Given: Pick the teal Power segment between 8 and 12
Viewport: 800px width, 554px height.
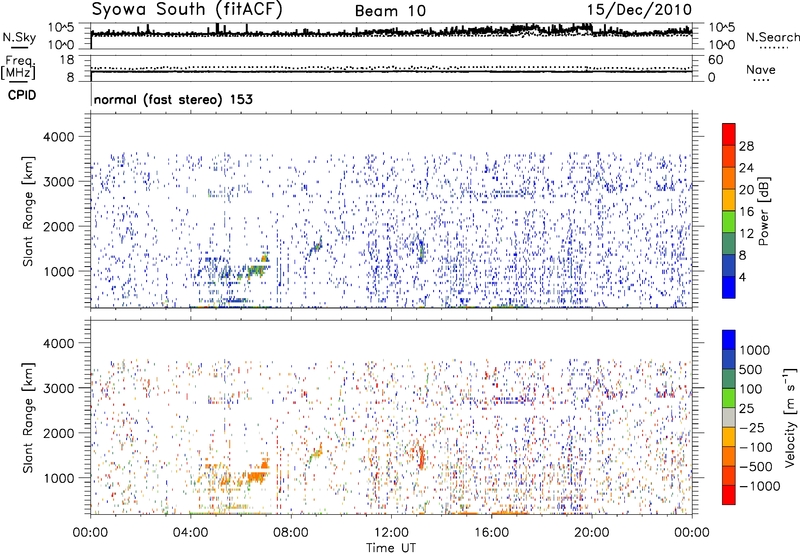Looking at the screenshot, I should point(729,244).
